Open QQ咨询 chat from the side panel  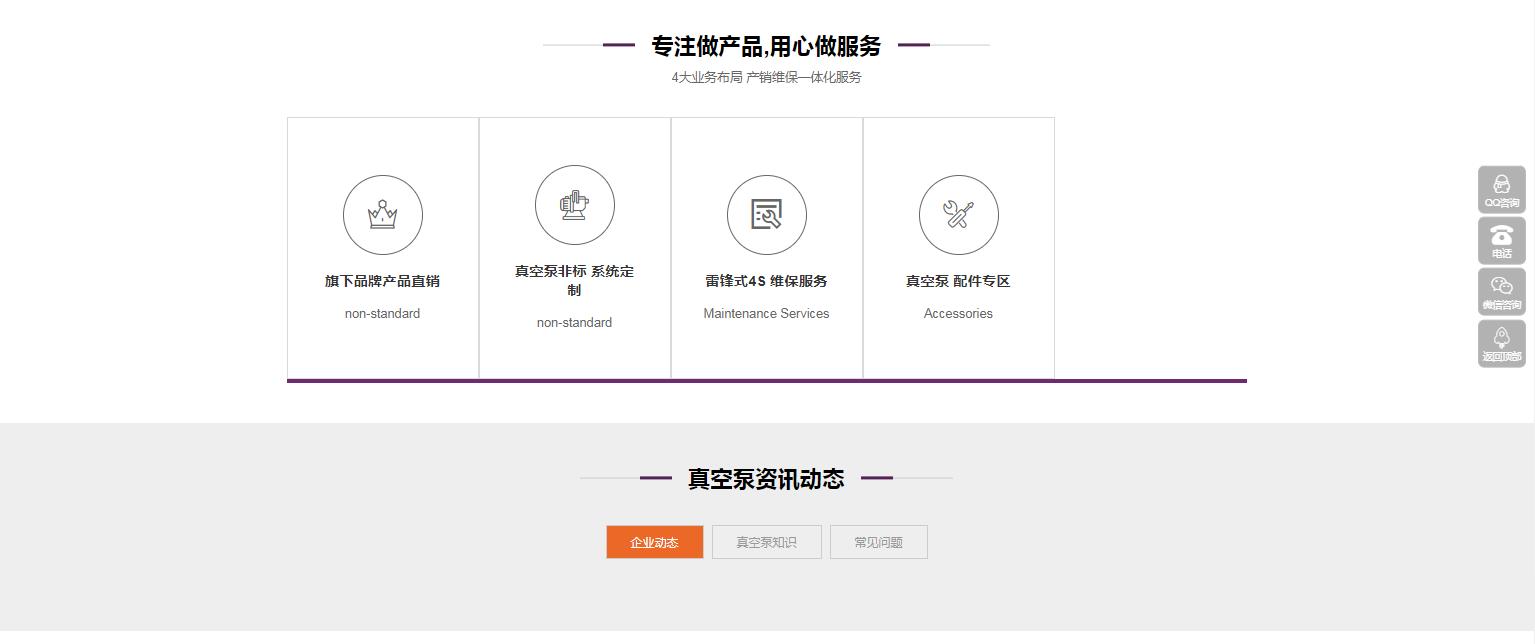[1501, 189]
